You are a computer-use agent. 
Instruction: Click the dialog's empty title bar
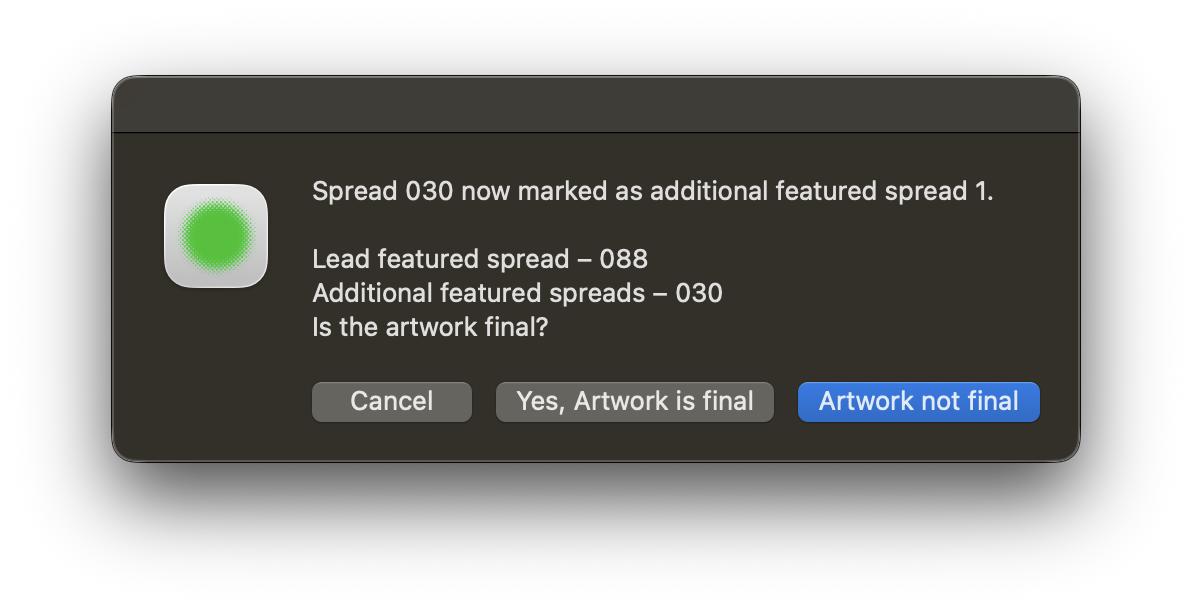[596, 105]
